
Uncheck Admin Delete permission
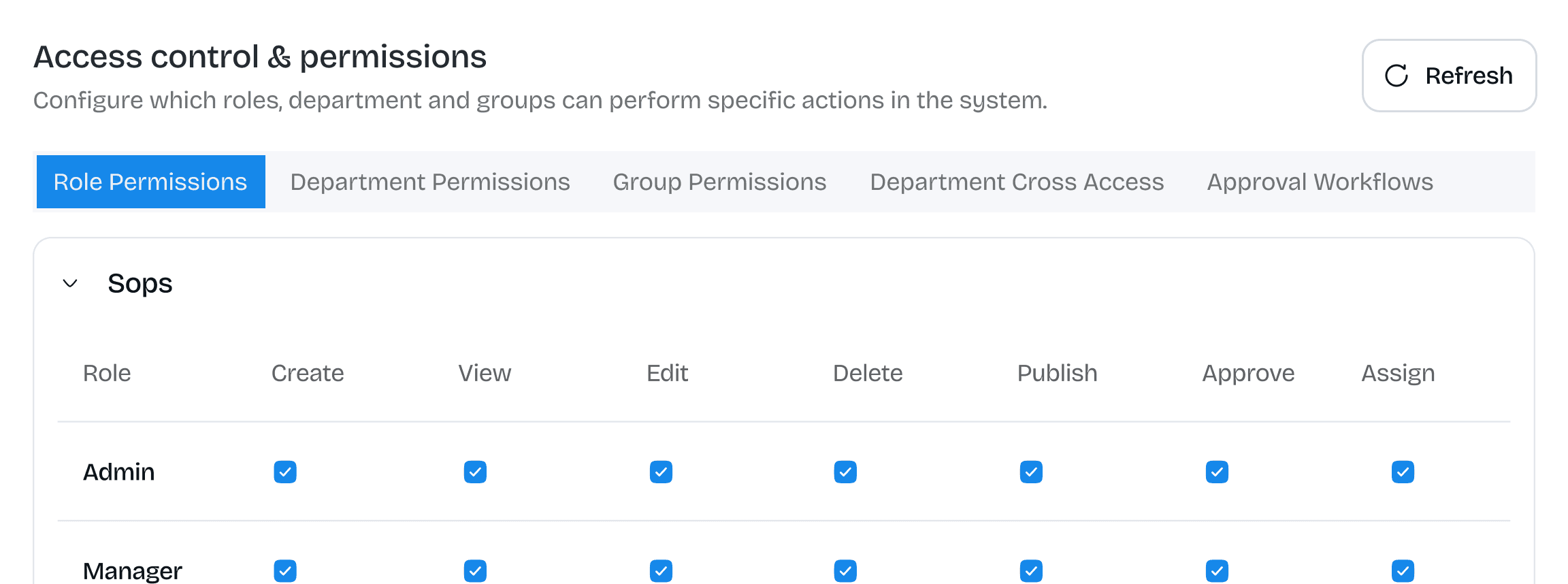click(x=845, y=472)
